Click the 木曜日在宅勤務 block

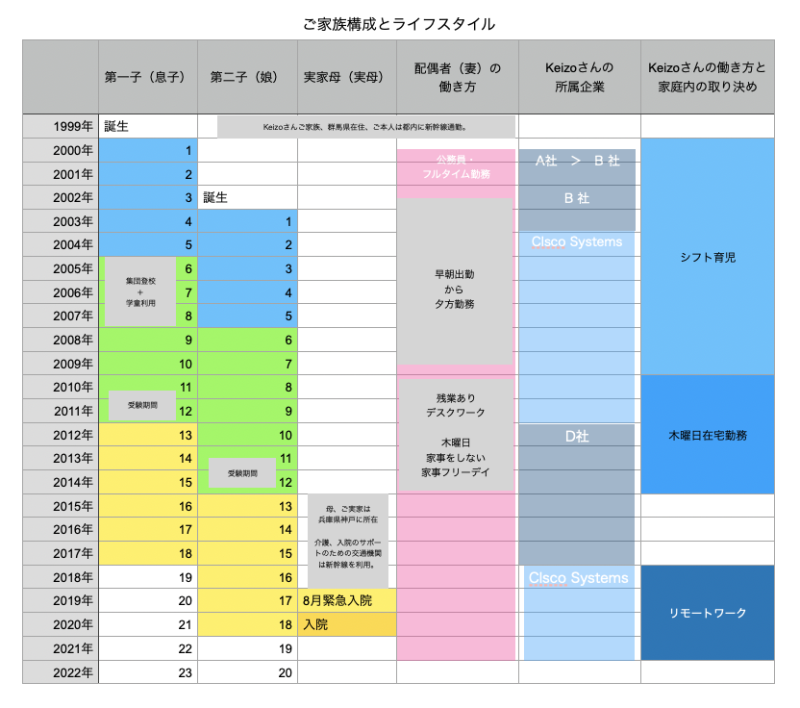point(707,435)
